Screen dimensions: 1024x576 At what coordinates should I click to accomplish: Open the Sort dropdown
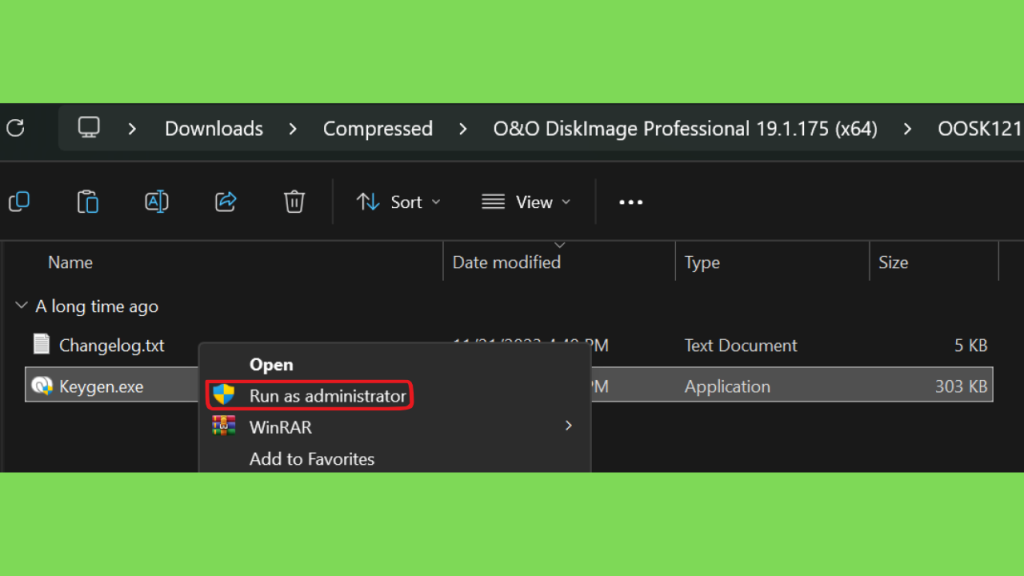pyautogui.click(x=398, y=202)
